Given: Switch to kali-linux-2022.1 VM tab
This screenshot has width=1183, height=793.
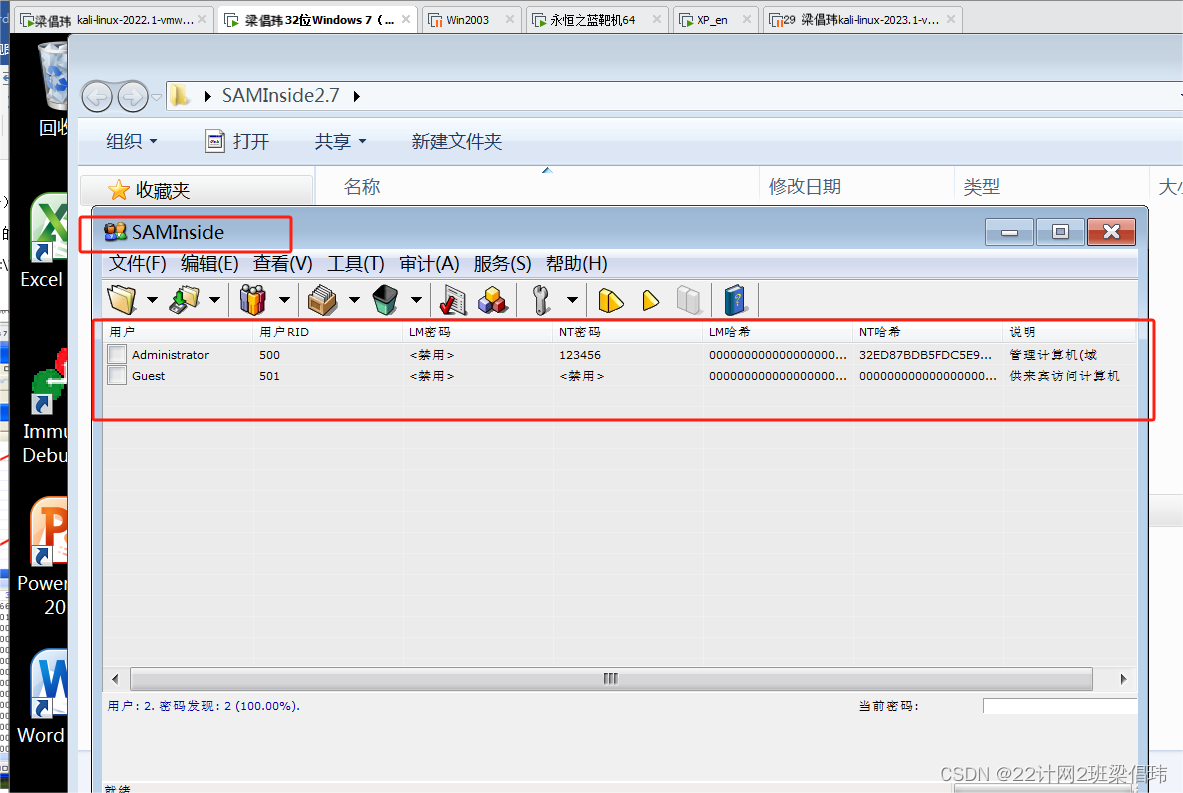Looking at the screenshot, I should pos(113,20).
